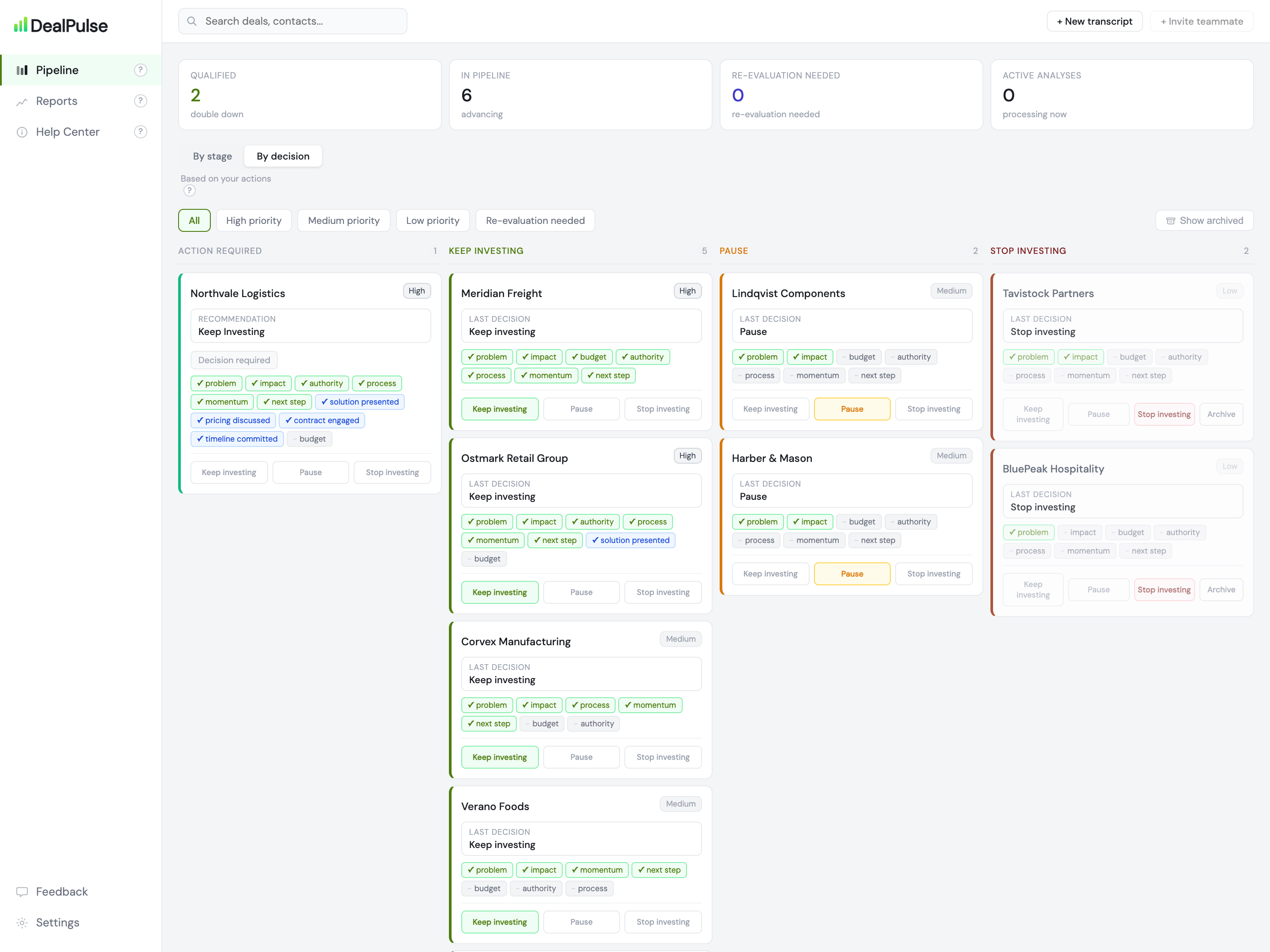Click the Decision required label

pyautogui.click(x=234, y=361)
